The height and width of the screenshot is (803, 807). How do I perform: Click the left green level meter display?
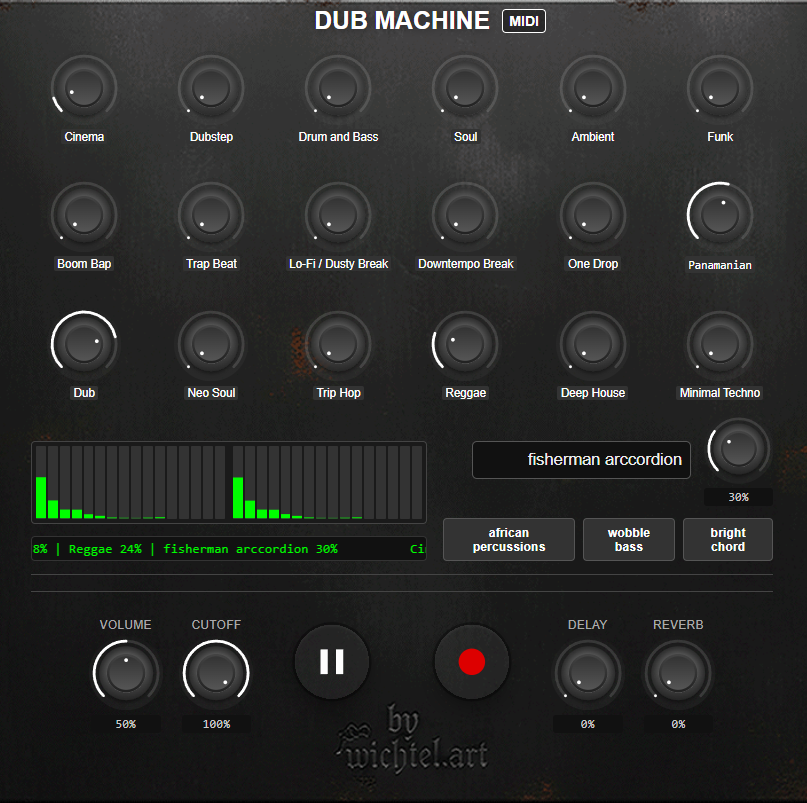pos(130,483)
